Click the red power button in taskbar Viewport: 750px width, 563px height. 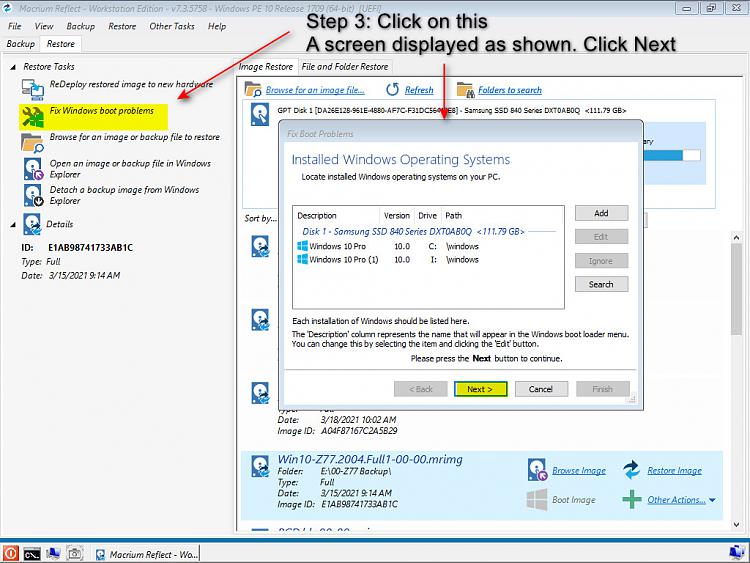click(x=11, y=553)
